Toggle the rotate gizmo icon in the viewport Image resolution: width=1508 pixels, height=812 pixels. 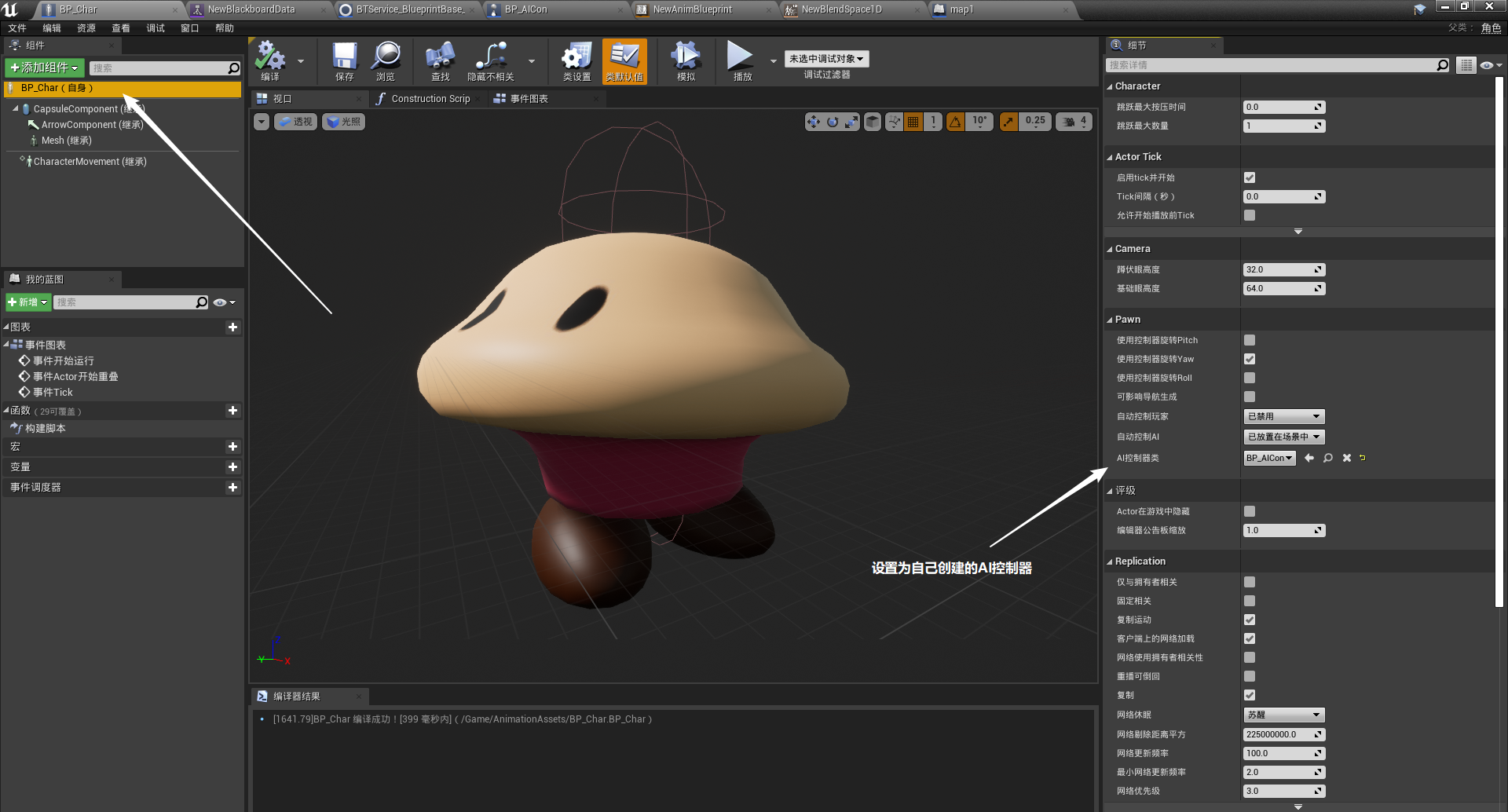coord(833,122)
